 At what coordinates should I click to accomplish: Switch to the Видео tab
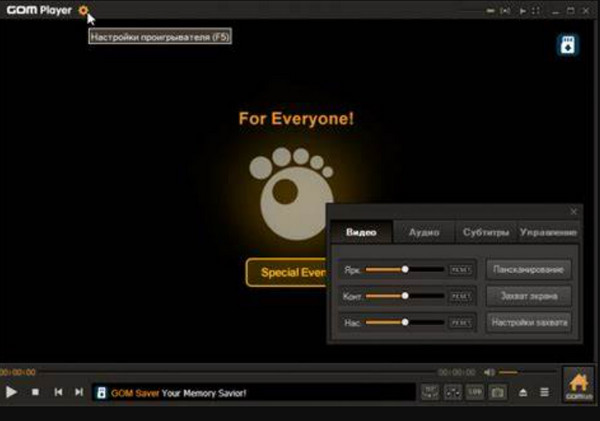[x=361, y=232]
